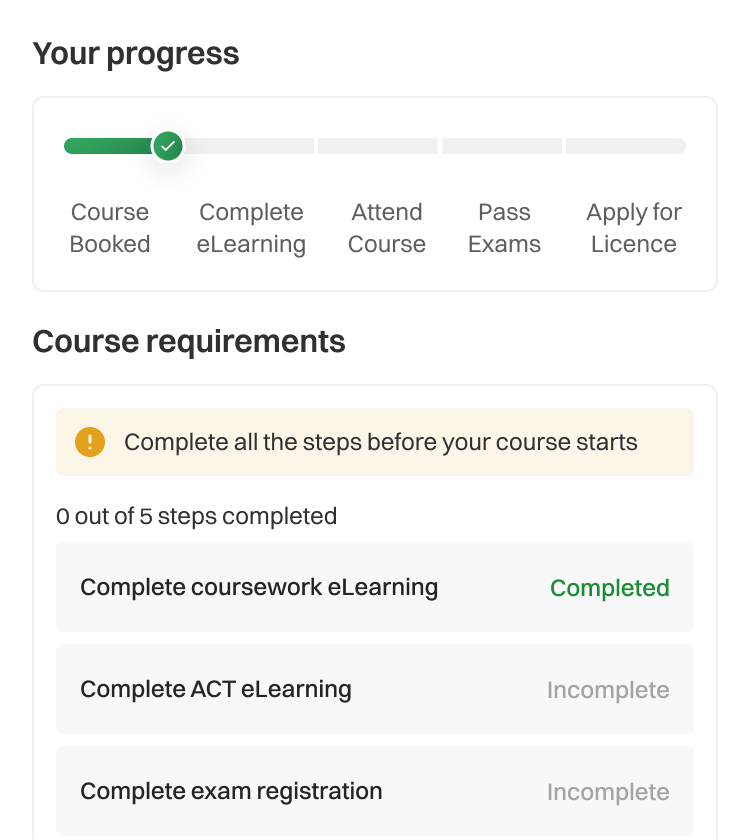Select the Course Booked progress step
This screenshot has width=750, height=840.
pyautogui.click(x=110, y=228)
